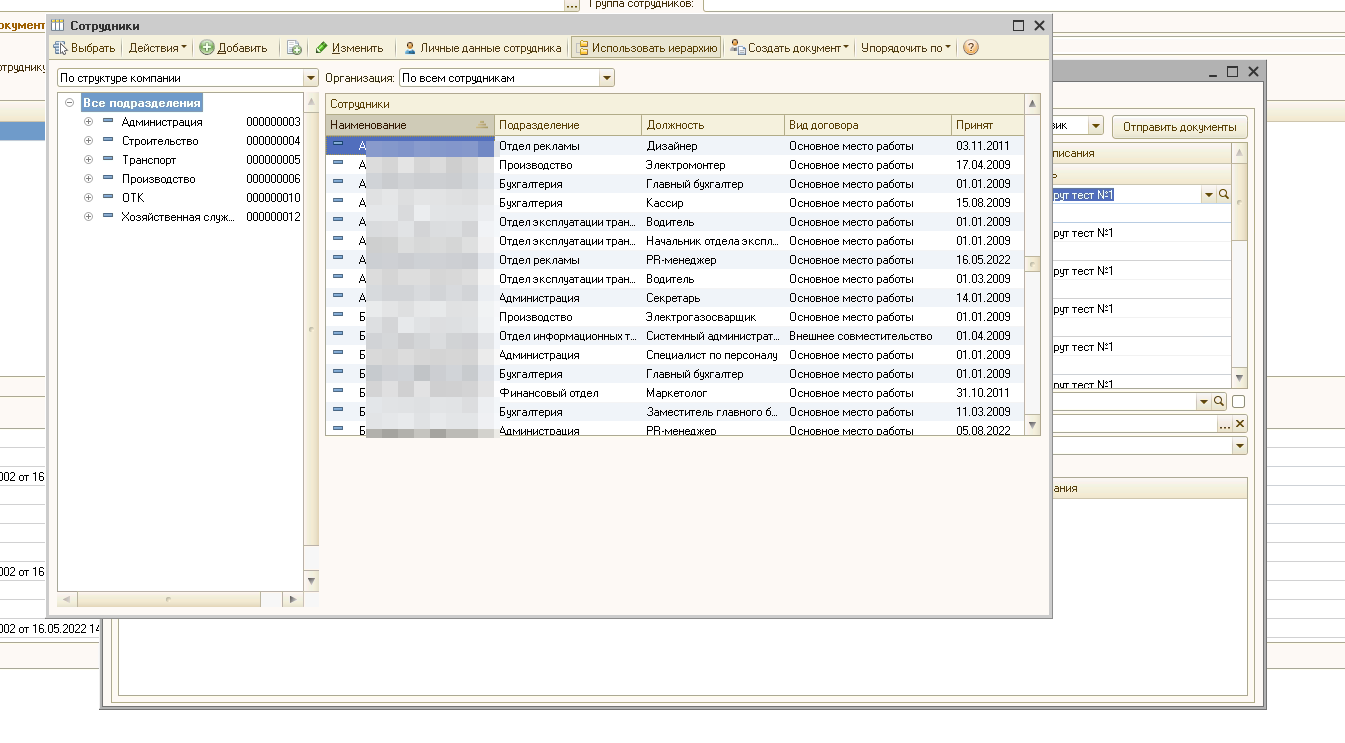Image resolution: width=1345 pixels, height=743 pixels.
Task: Expand Производство tree node
Action: click(x=88, y=179)
